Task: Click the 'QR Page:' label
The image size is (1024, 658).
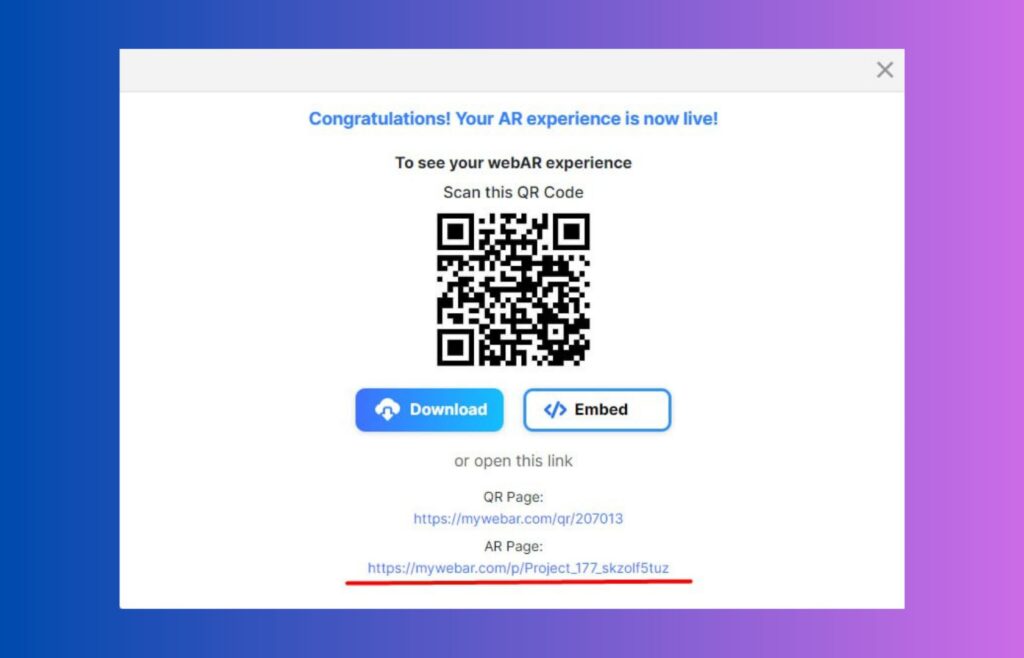Action: pyautogui.click(x=513, y=497)
